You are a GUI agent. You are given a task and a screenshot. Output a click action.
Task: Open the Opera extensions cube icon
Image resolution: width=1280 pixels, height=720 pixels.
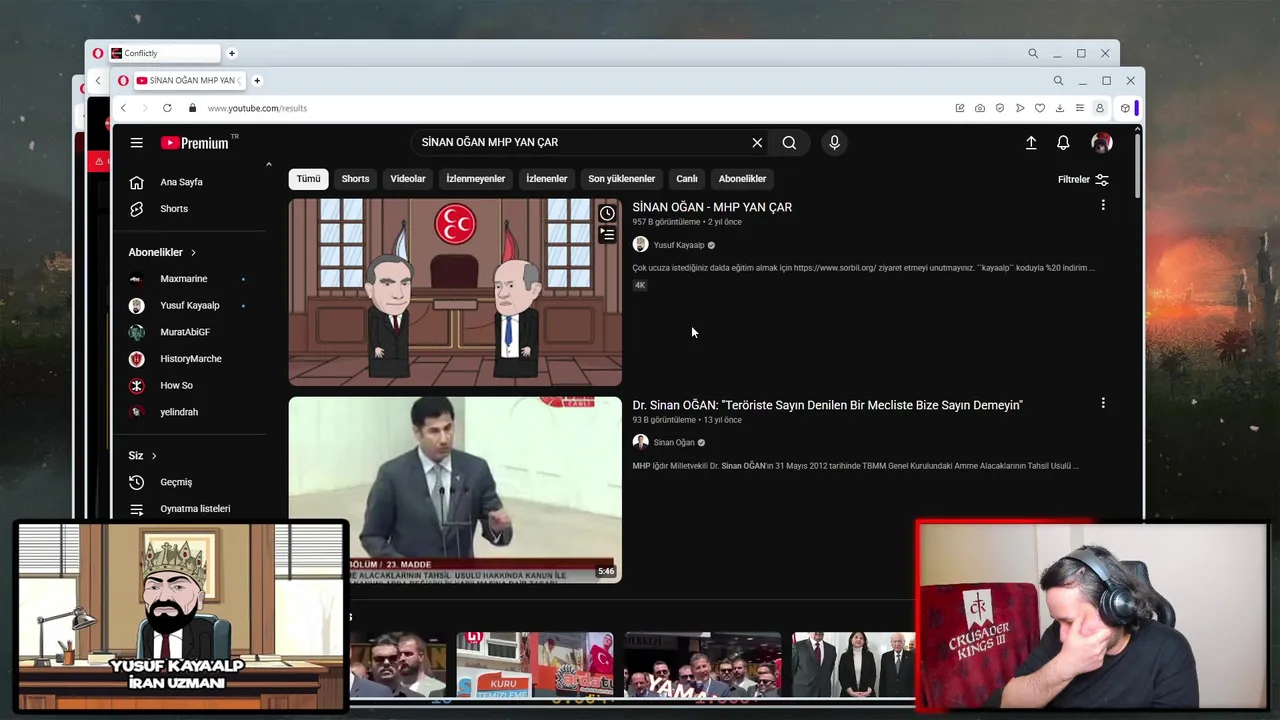pyautogui.click(x=1125, y=108)
